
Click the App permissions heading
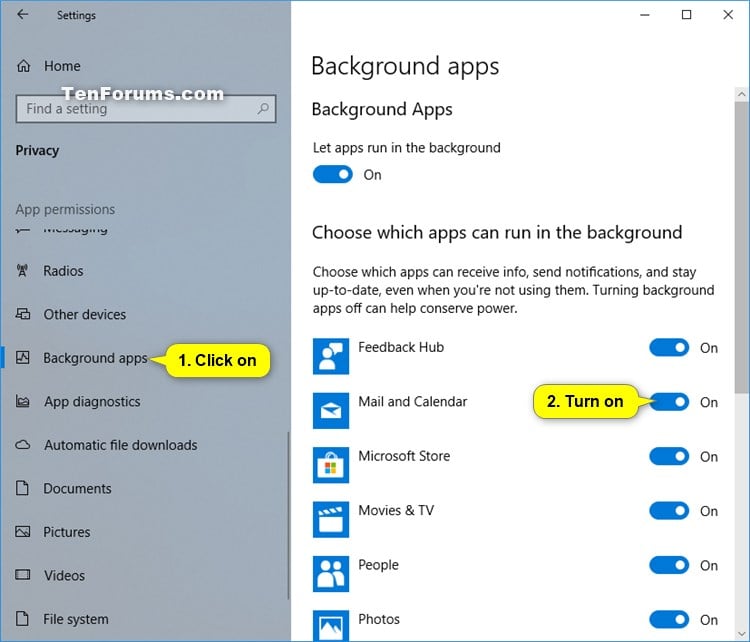(x=65, y=210)
